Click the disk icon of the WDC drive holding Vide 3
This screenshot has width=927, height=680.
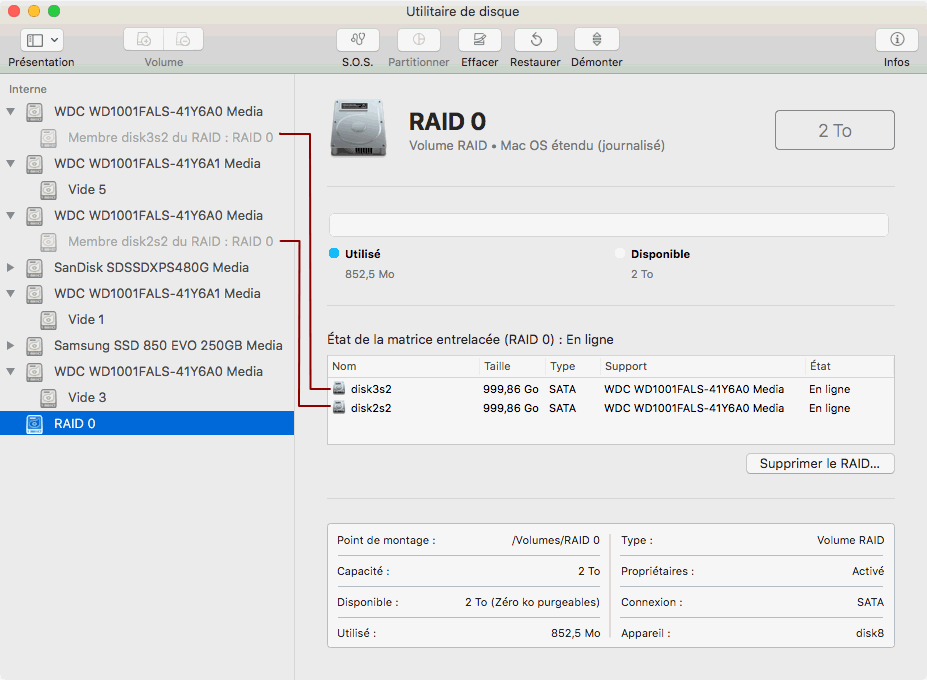tap(34, 372)
